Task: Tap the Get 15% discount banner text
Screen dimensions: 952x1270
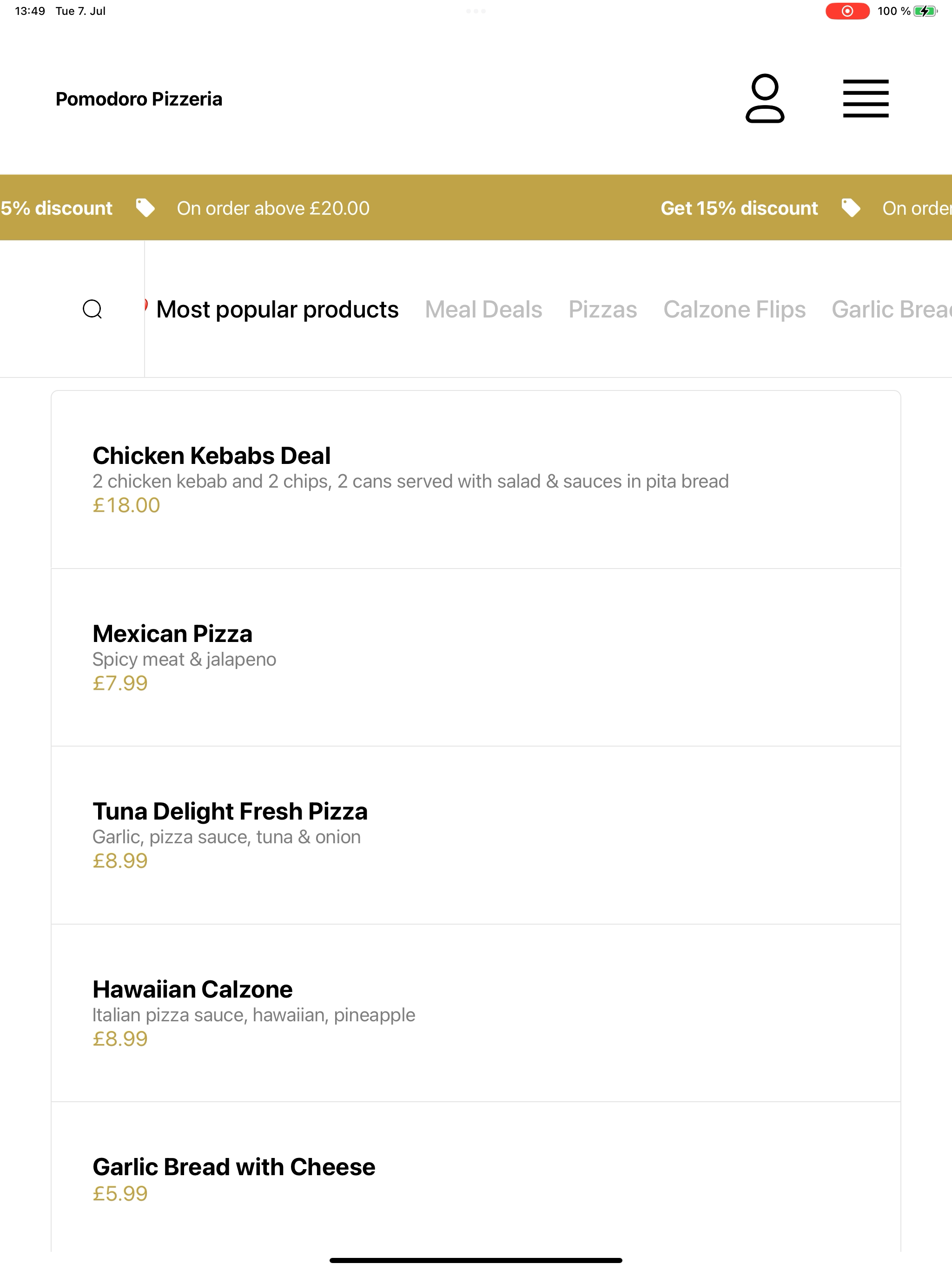Action: click(x=739, y=208)
